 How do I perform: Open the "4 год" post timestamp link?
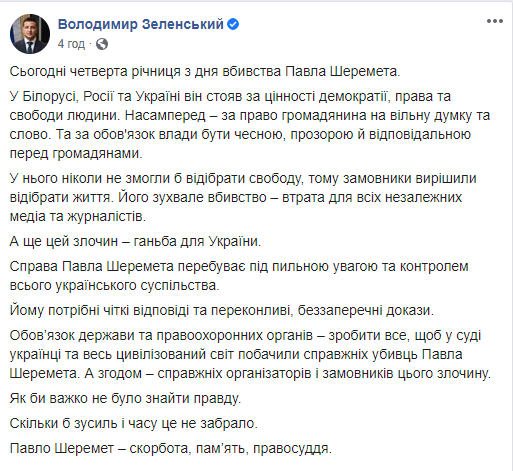(71, 44)
